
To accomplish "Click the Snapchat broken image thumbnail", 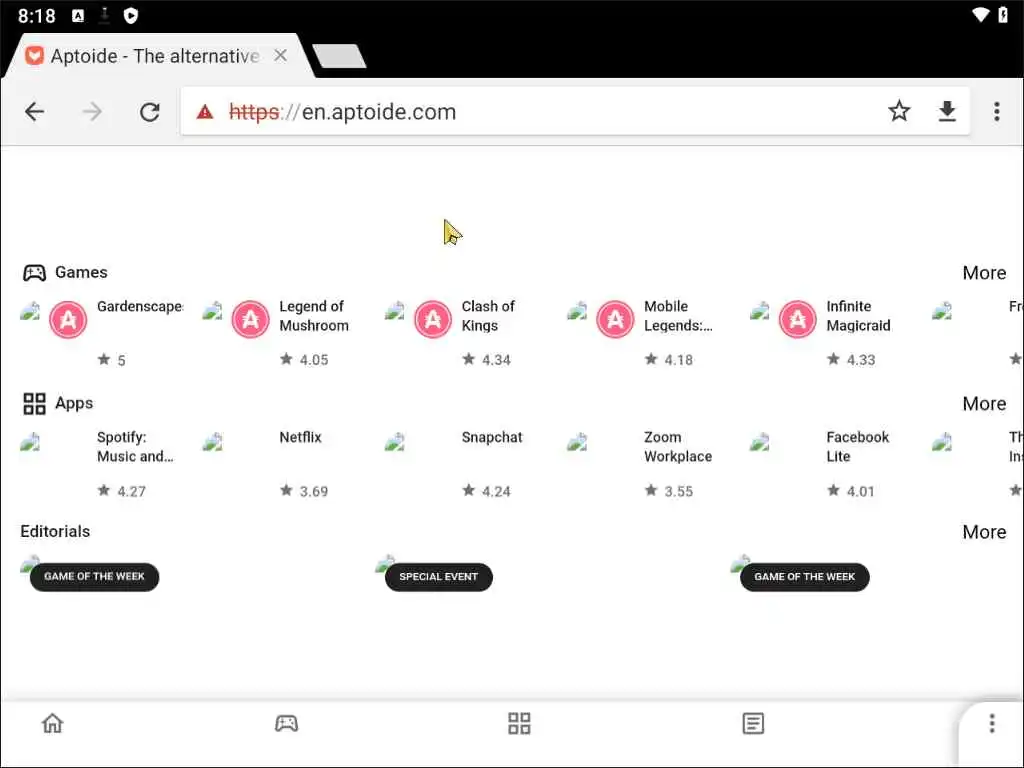I will coord(394,442).
